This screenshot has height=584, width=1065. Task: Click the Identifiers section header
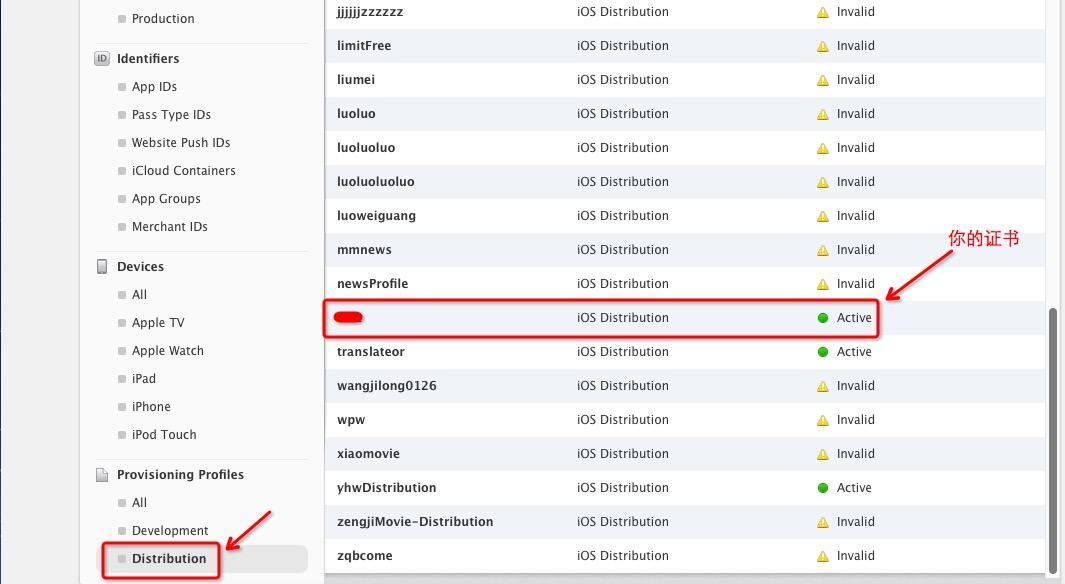pos(148,58)
